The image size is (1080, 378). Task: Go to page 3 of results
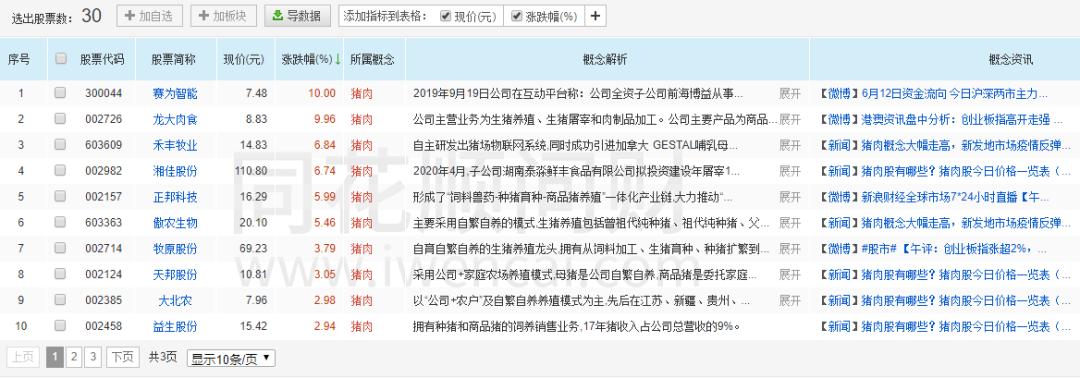coord(93,357)
